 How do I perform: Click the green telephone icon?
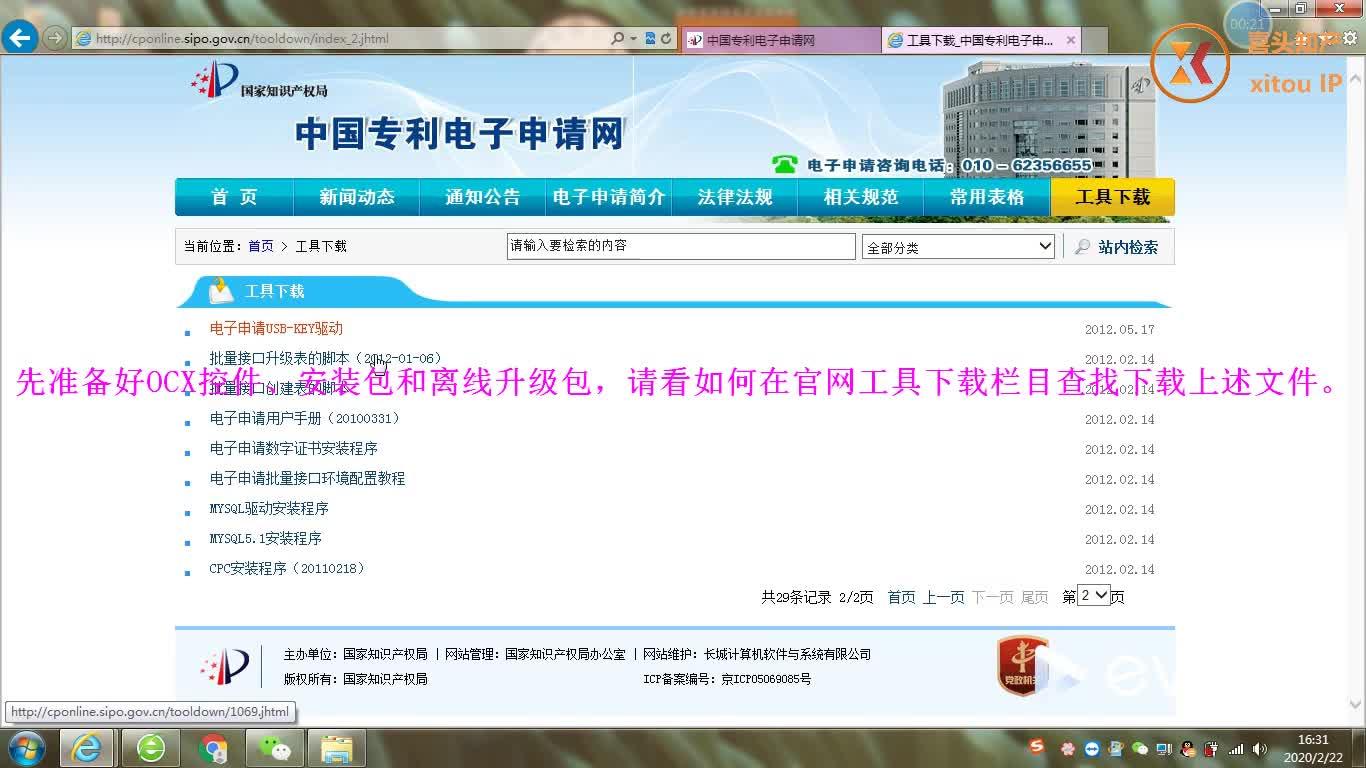[784, 164]
